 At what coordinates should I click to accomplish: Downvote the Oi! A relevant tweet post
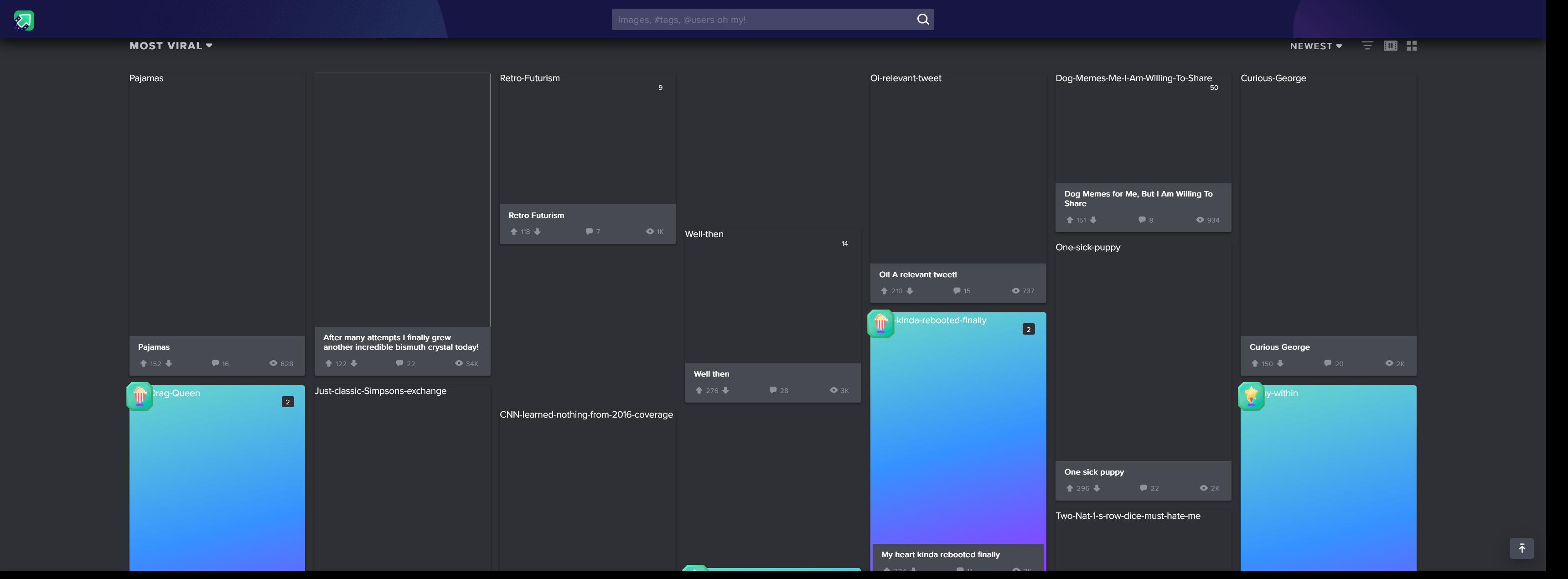tap(910, 291)
